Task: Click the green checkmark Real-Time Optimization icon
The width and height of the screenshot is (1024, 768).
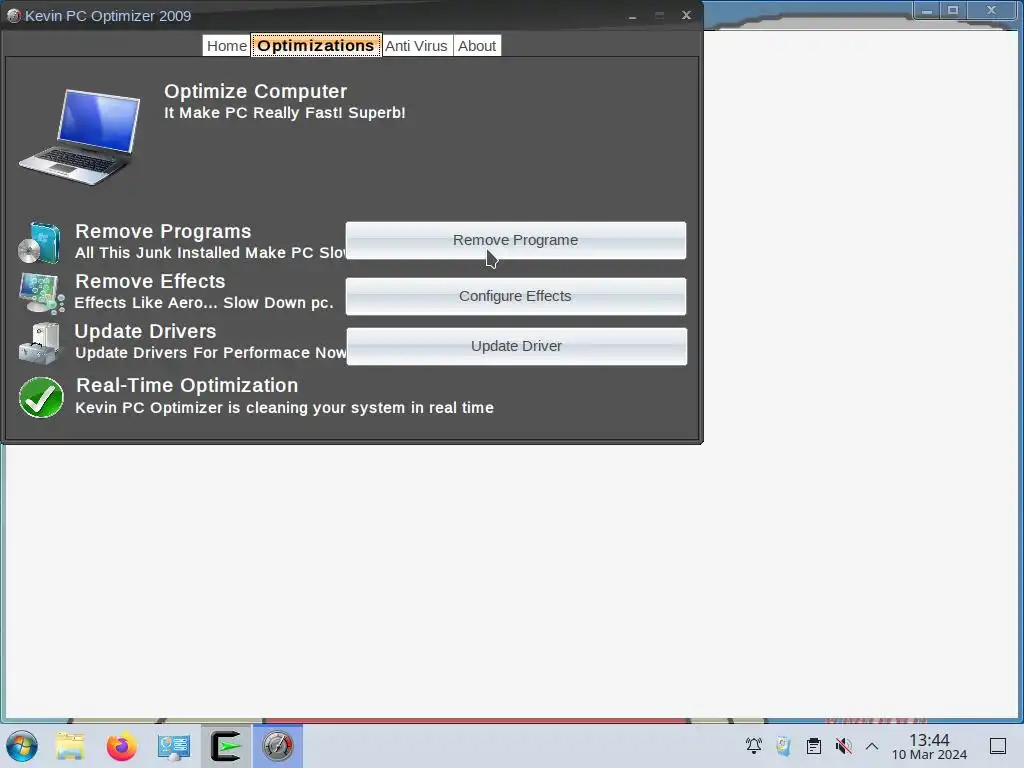Action: pyautogui.click(x=41, y=397)
